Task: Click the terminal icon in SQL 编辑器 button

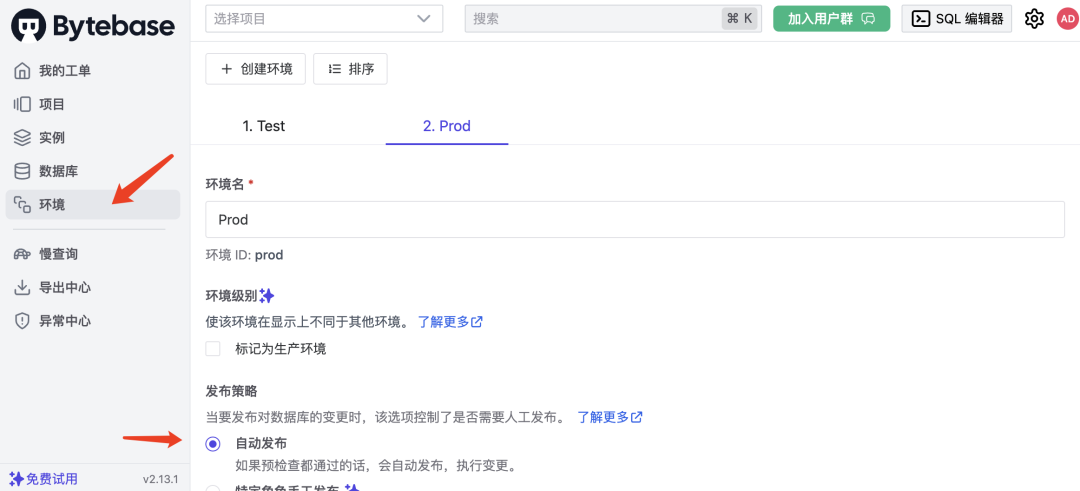Action: tap(920, 19)
